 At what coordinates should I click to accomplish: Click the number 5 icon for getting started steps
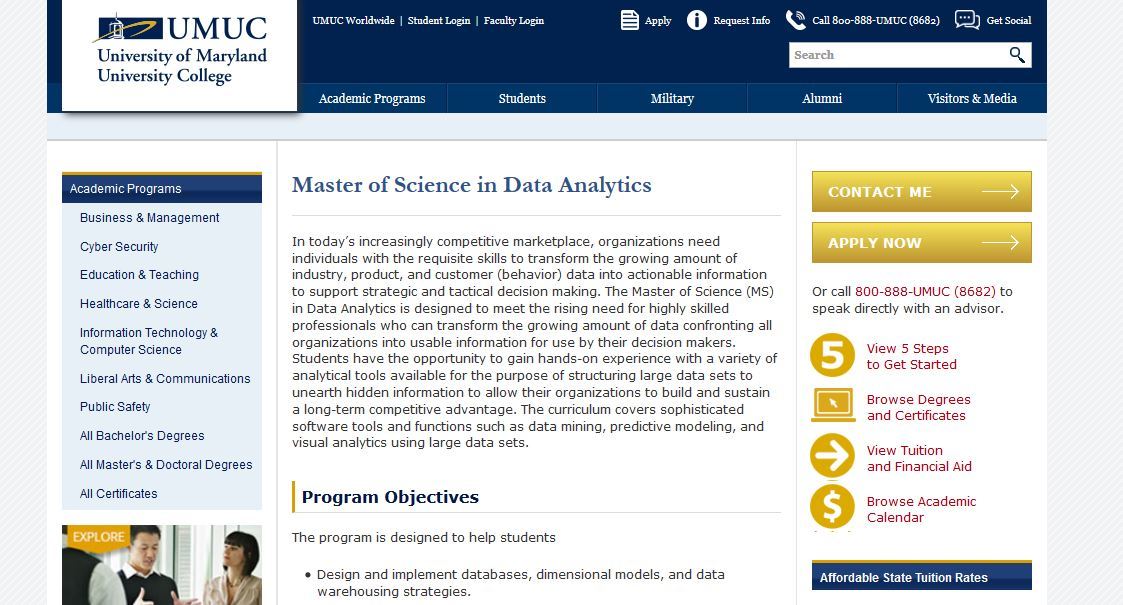831,357
